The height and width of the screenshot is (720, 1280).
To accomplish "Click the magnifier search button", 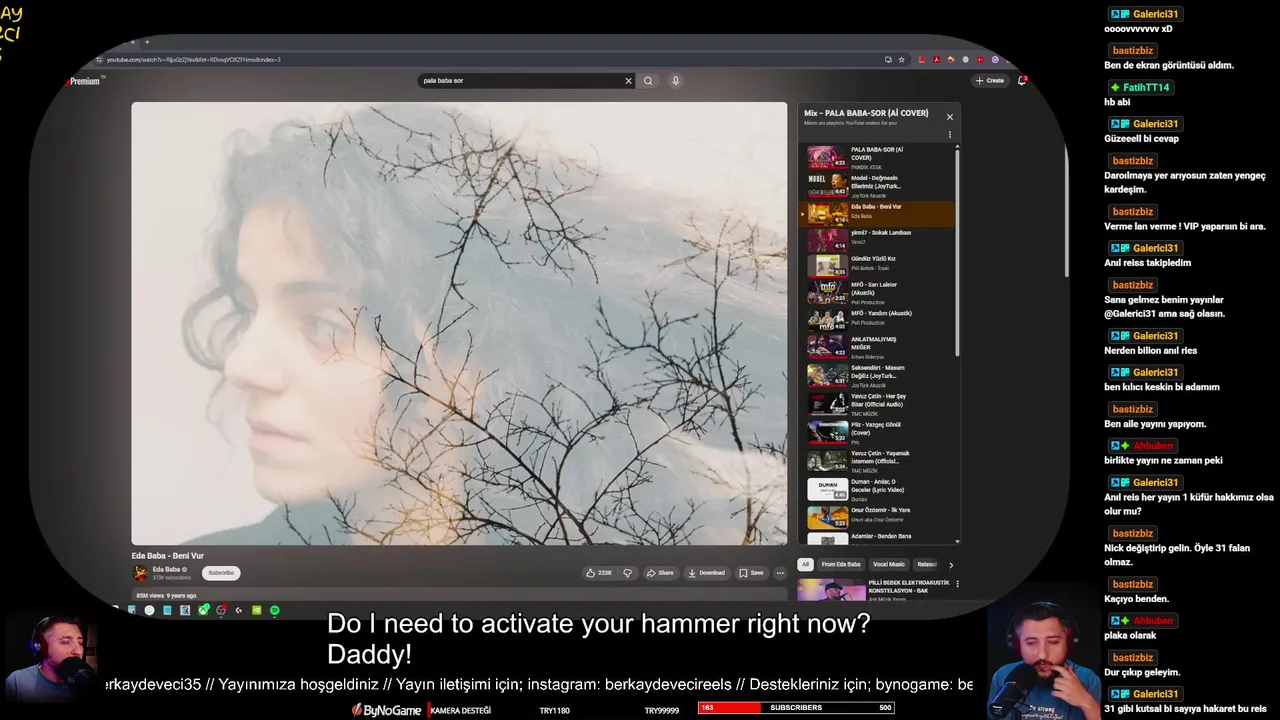I will [648, 81].
